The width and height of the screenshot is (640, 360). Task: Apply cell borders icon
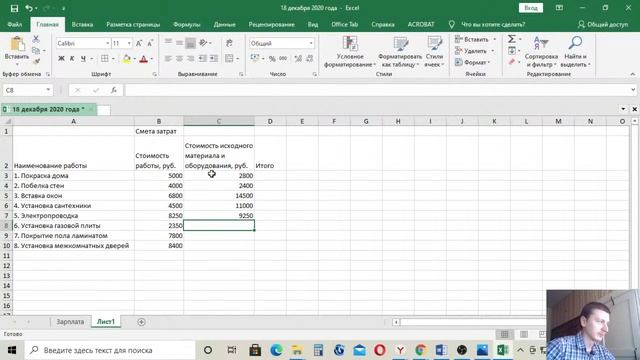[104, 59]
